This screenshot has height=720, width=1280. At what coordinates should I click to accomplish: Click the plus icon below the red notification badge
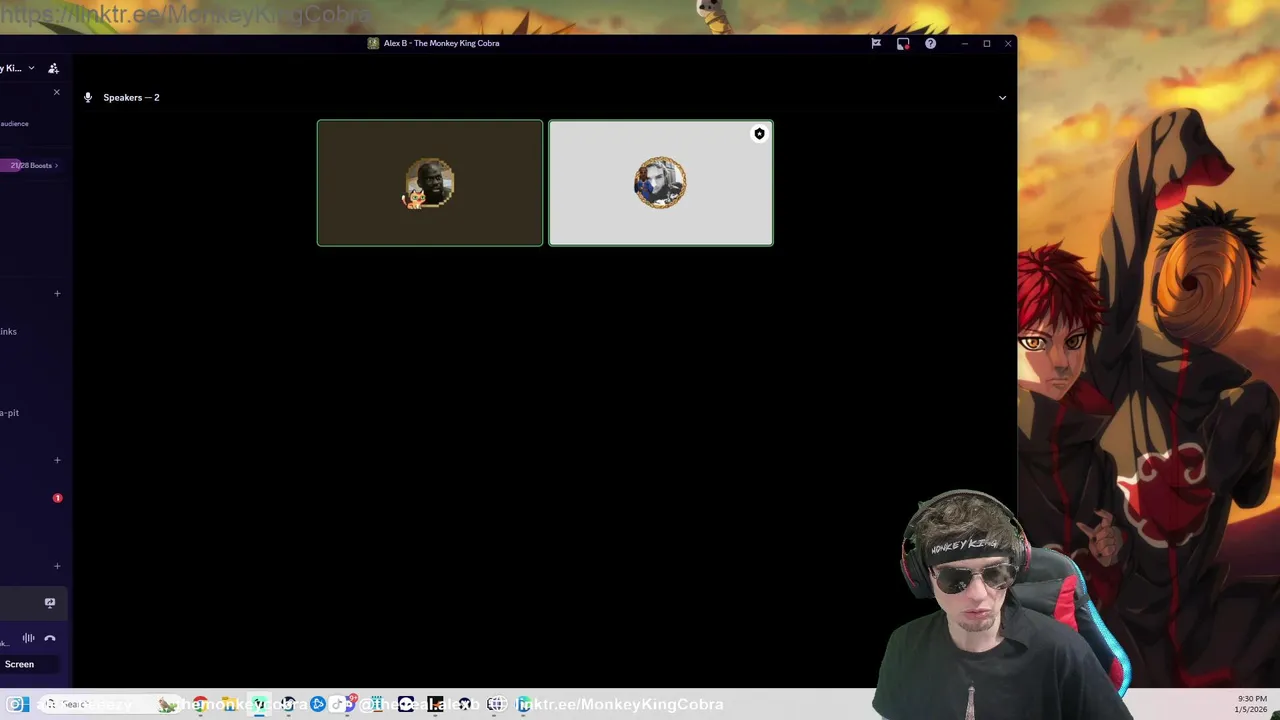(57, 566)
